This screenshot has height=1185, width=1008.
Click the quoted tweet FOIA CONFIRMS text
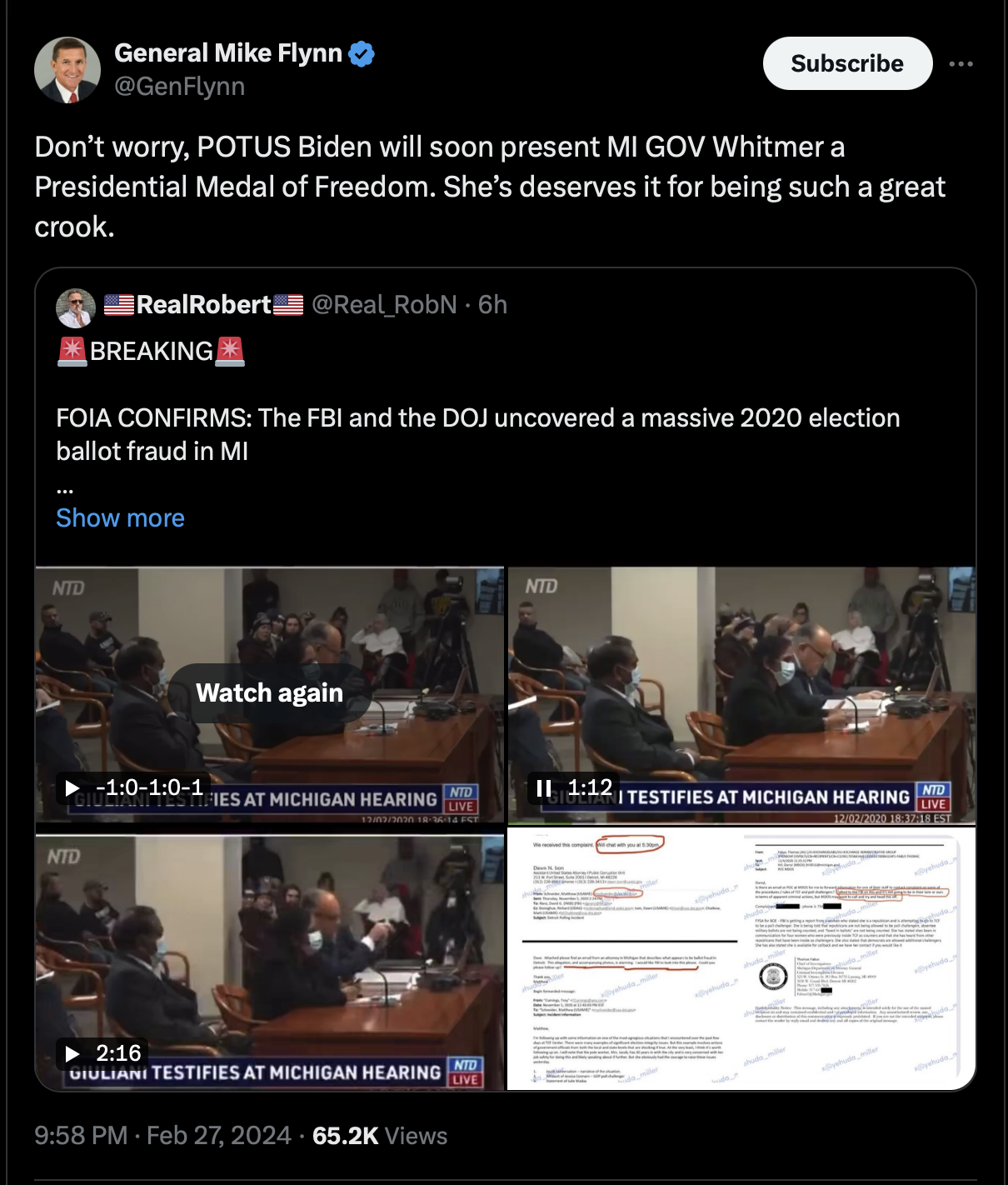pos(478,434)
